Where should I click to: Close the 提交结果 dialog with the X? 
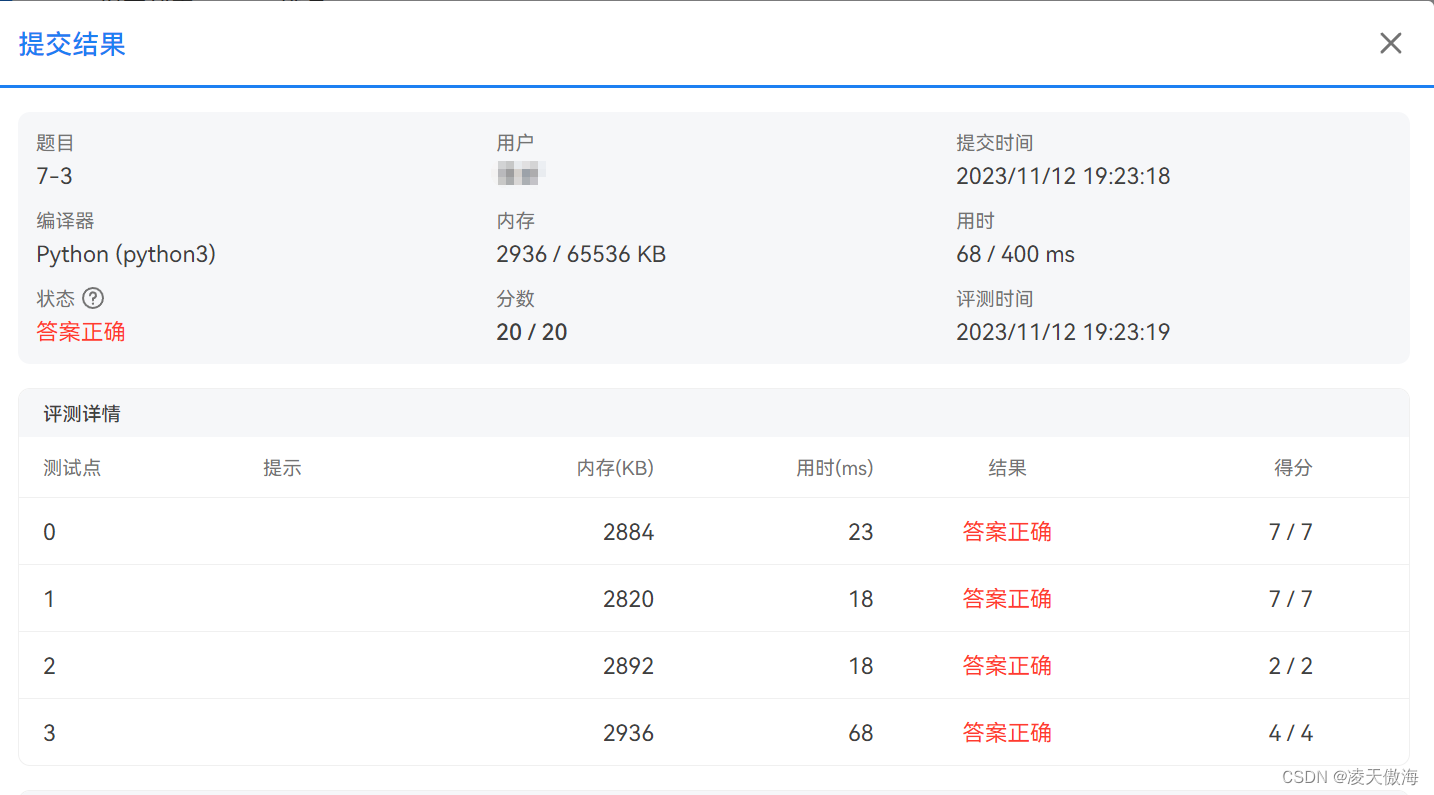[x=1390, y=43]
